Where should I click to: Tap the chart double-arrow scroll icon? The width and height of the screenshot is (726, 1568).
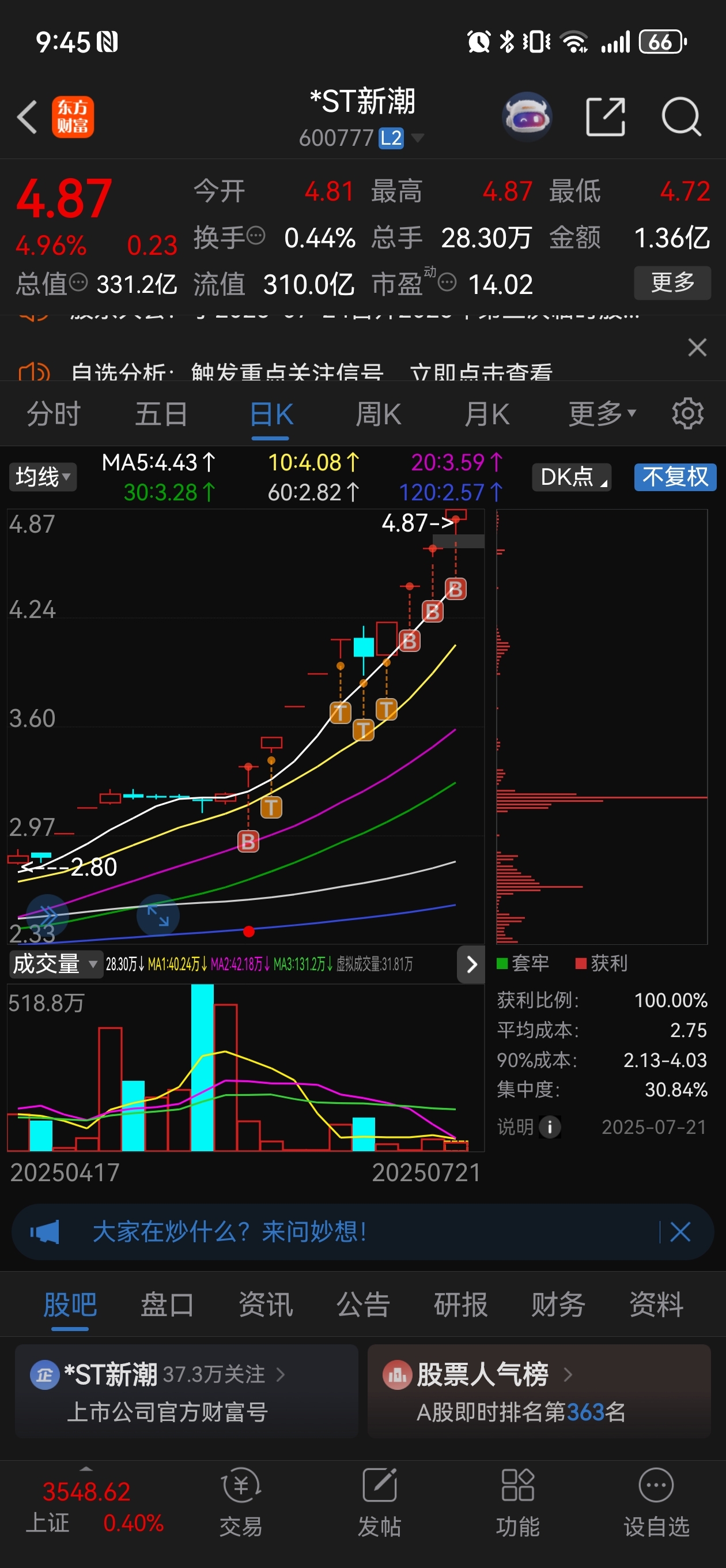click(47, 915)
